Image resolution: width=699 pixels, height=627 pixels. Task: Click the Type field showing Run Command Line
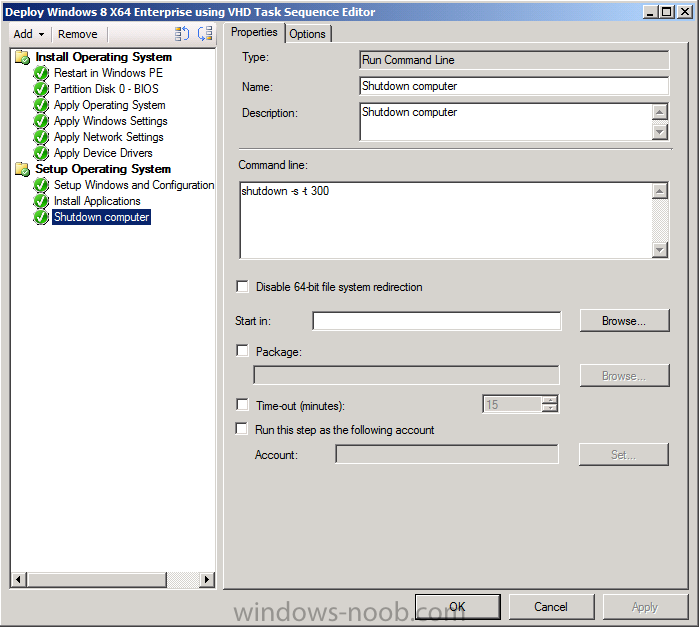(514, 60)
